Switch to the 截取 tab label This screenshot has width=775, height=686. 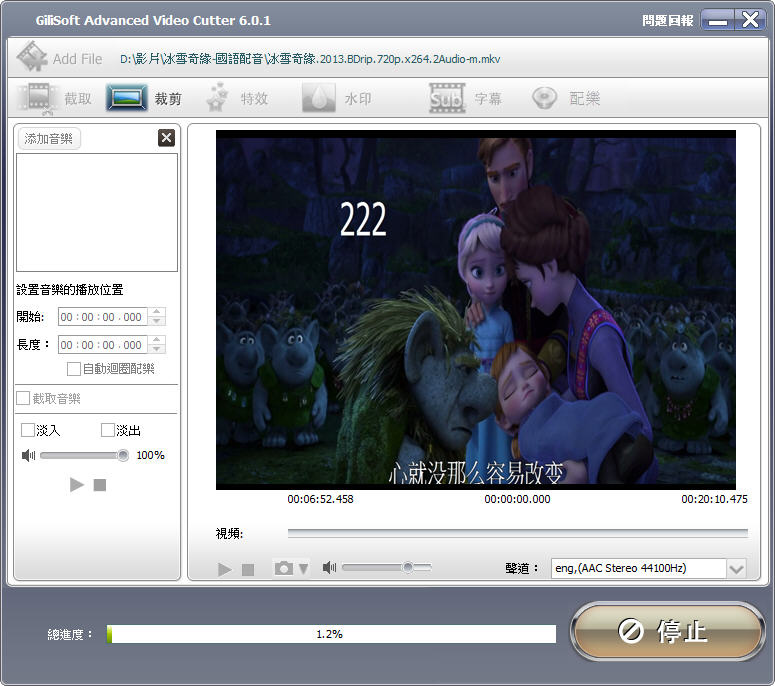click(x=78, y=99)
